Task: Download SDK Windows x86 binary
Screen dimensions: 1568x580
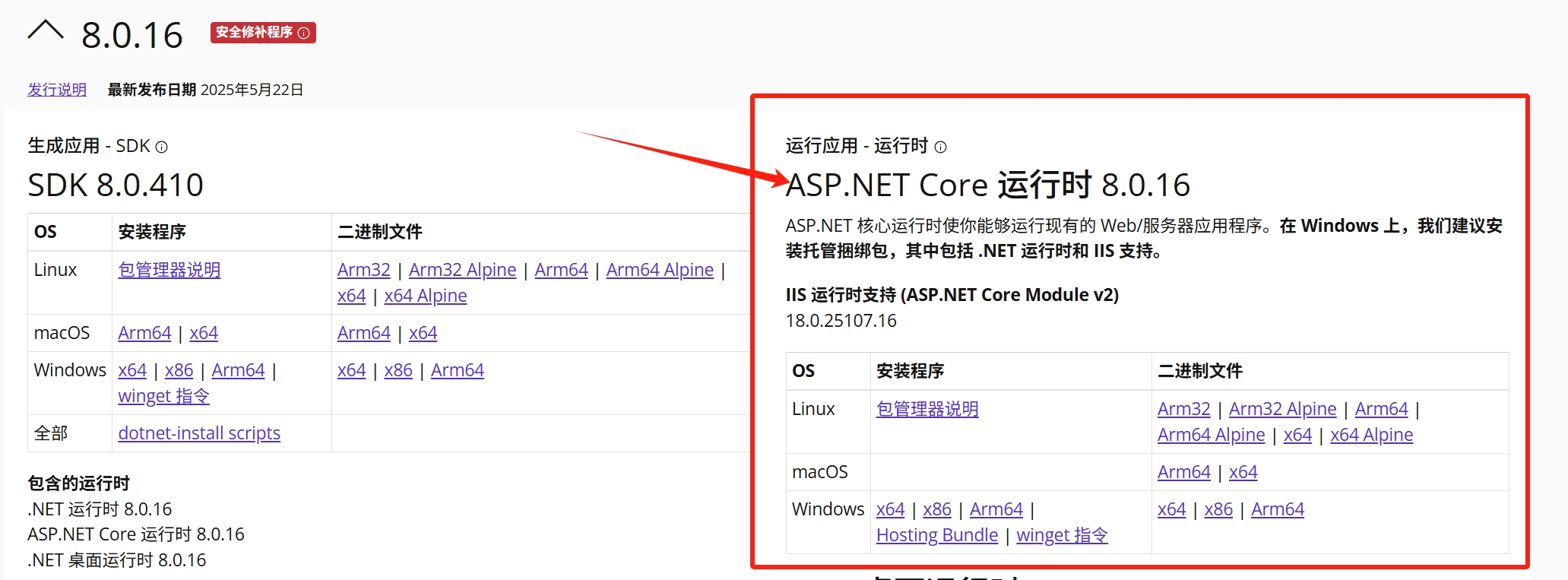Action: (x=398, y=370)
